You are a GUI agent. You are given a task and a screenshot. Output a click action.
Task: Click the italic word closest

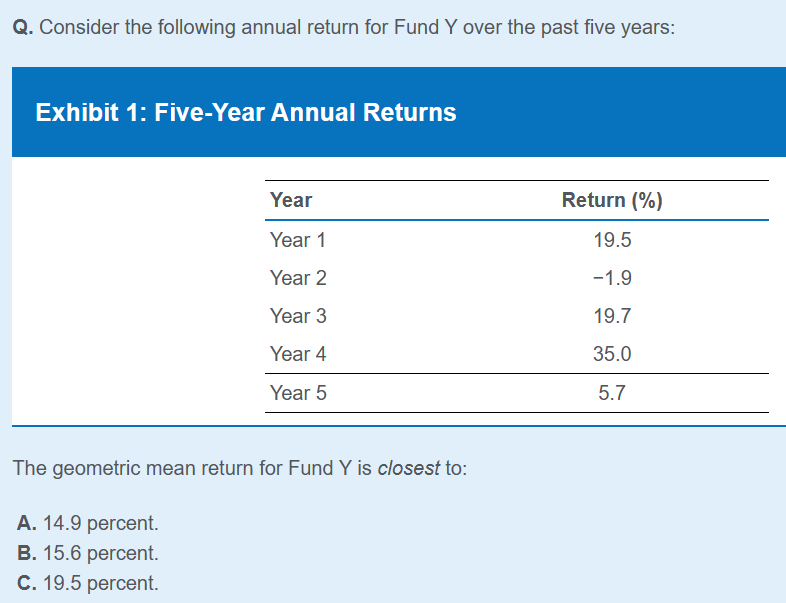pos(408,468)
